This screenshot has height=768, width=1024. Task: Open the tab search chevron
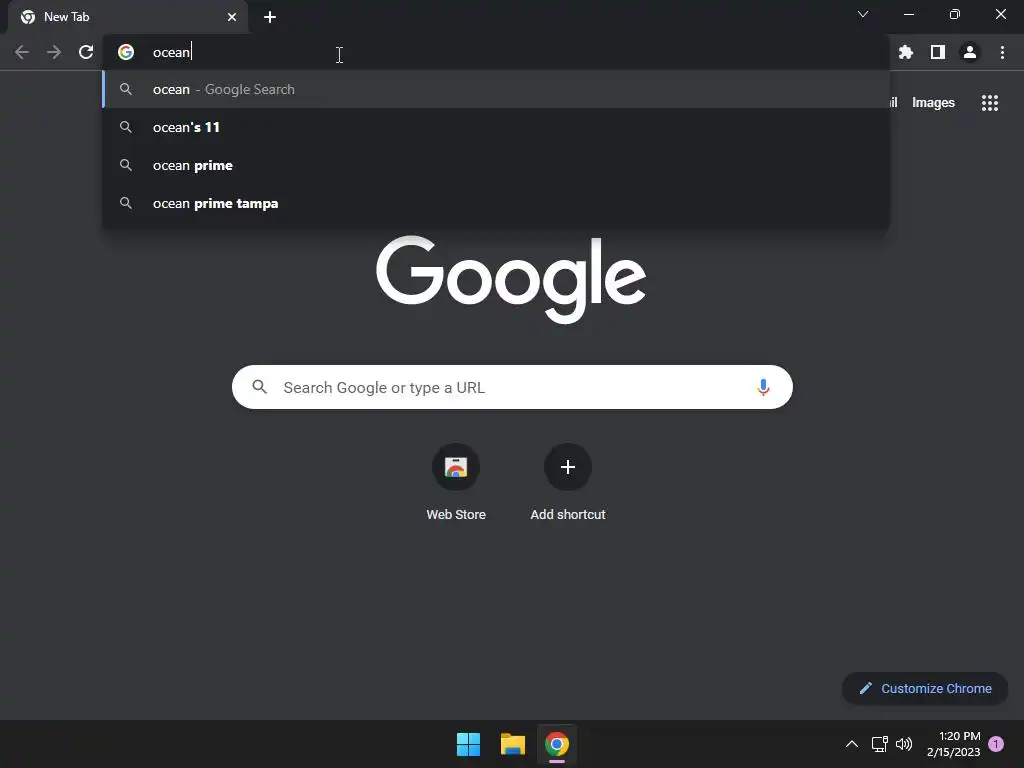[863, 14]
